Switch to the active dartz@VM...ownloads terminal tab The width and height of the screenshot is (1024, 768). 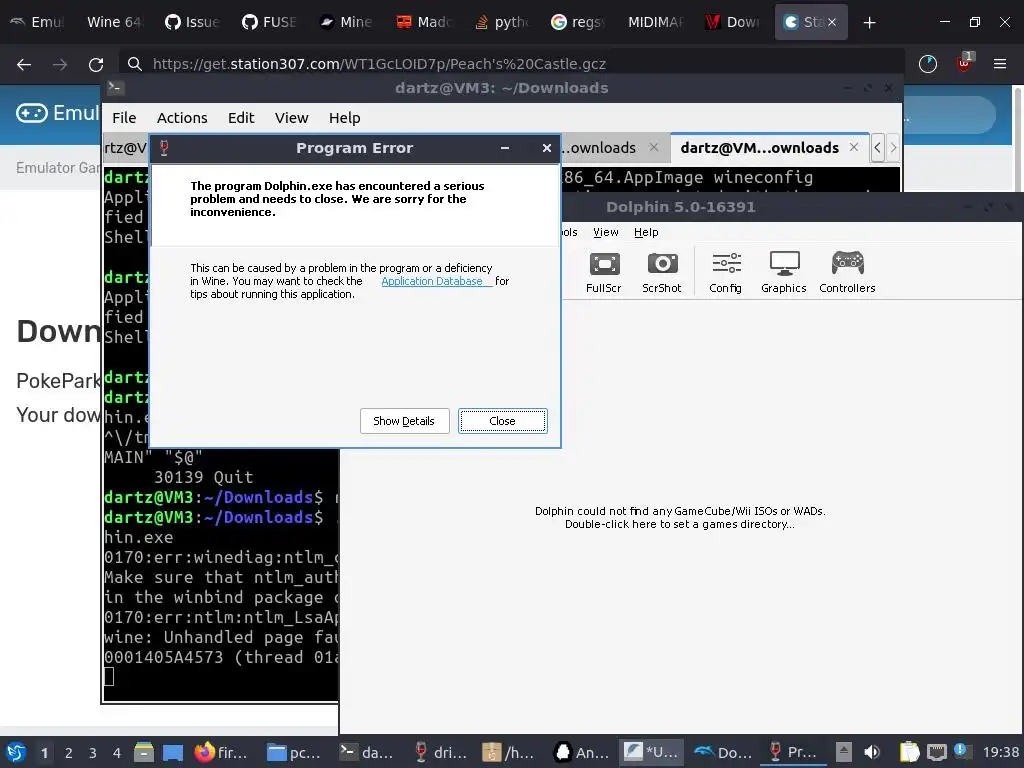click(x=759, y=148)
